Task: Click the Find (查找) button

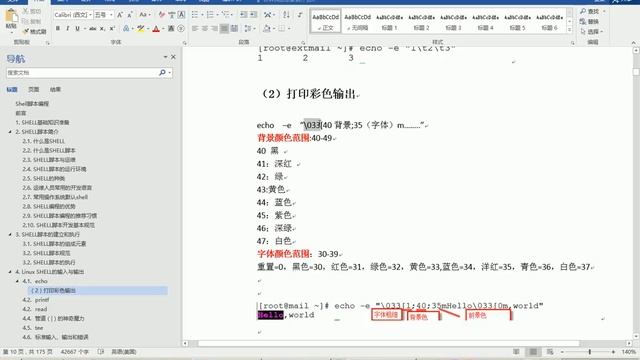Action: 590,11
